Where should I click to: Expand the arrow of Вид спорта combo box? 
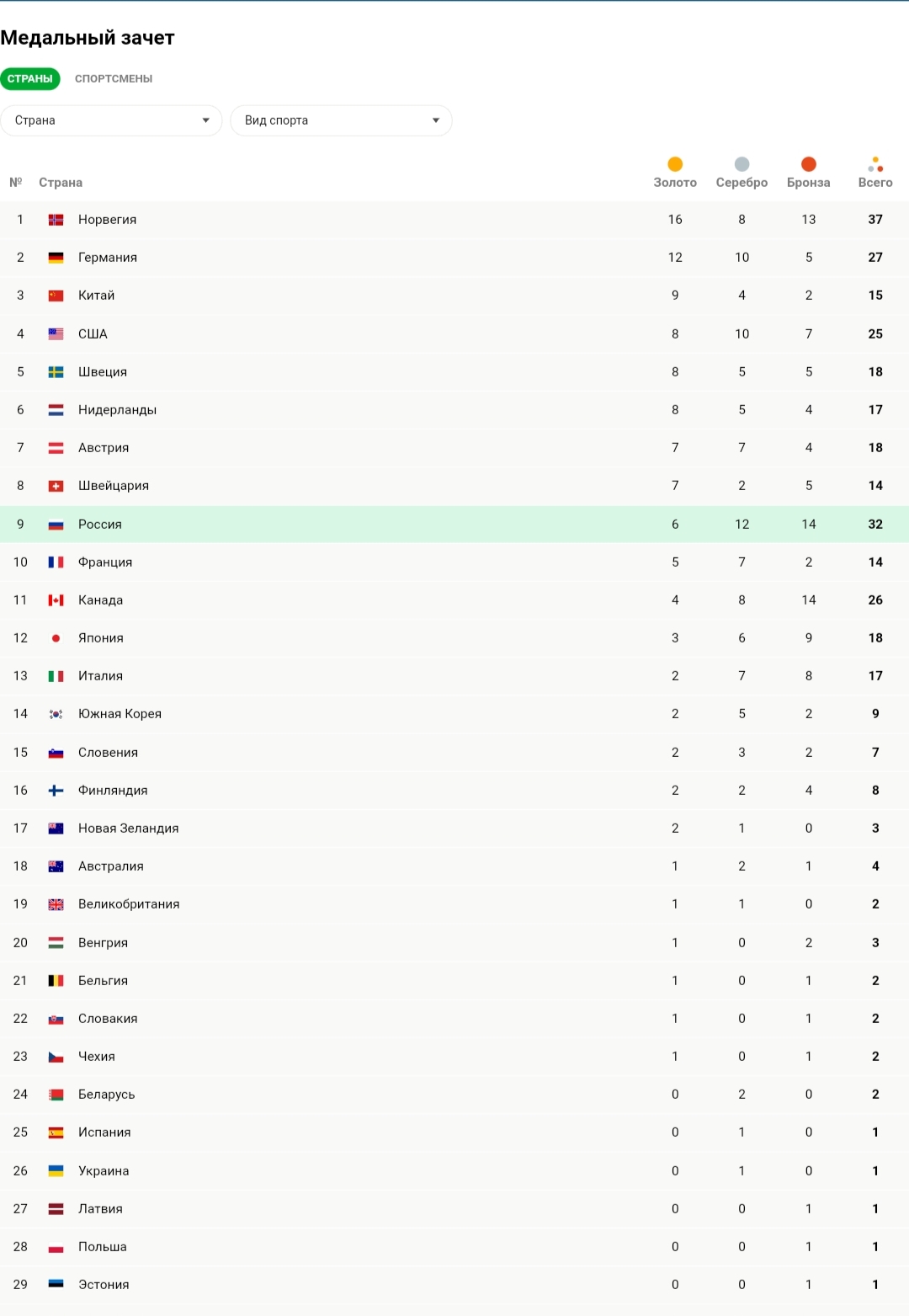click(x=436, y=120)
